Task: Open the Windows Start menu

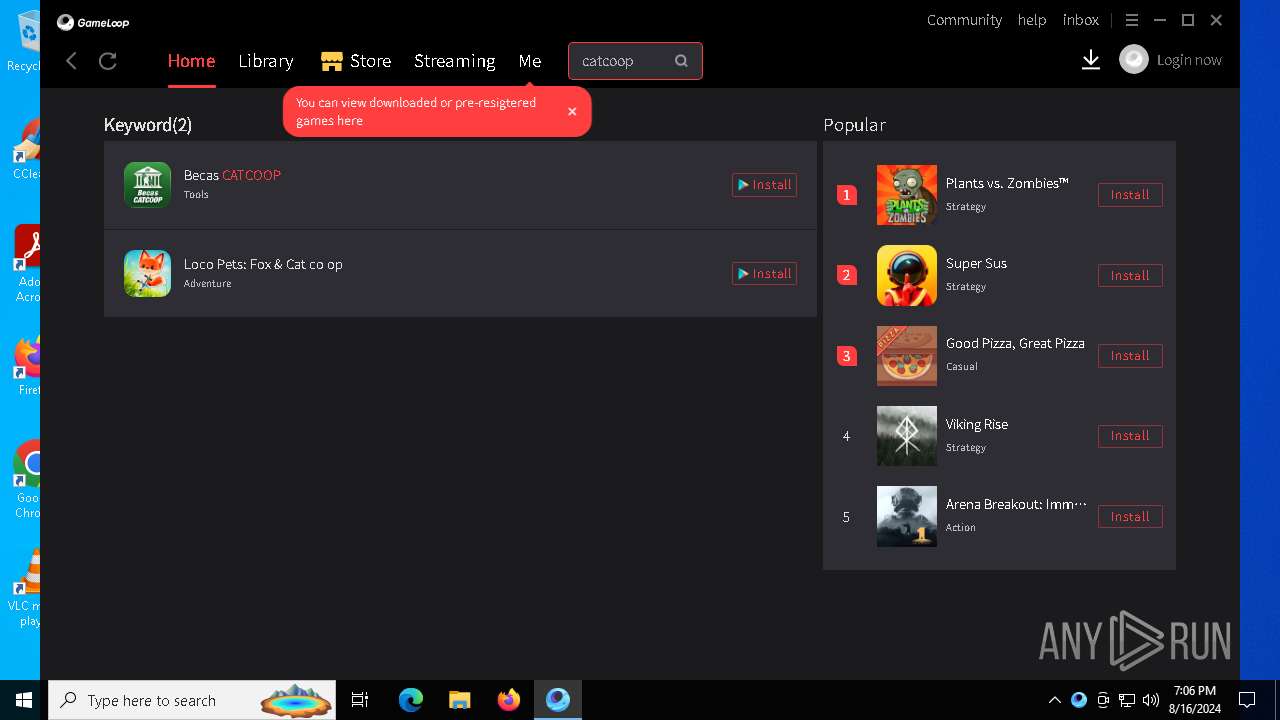Action: (x=24, y=700)
